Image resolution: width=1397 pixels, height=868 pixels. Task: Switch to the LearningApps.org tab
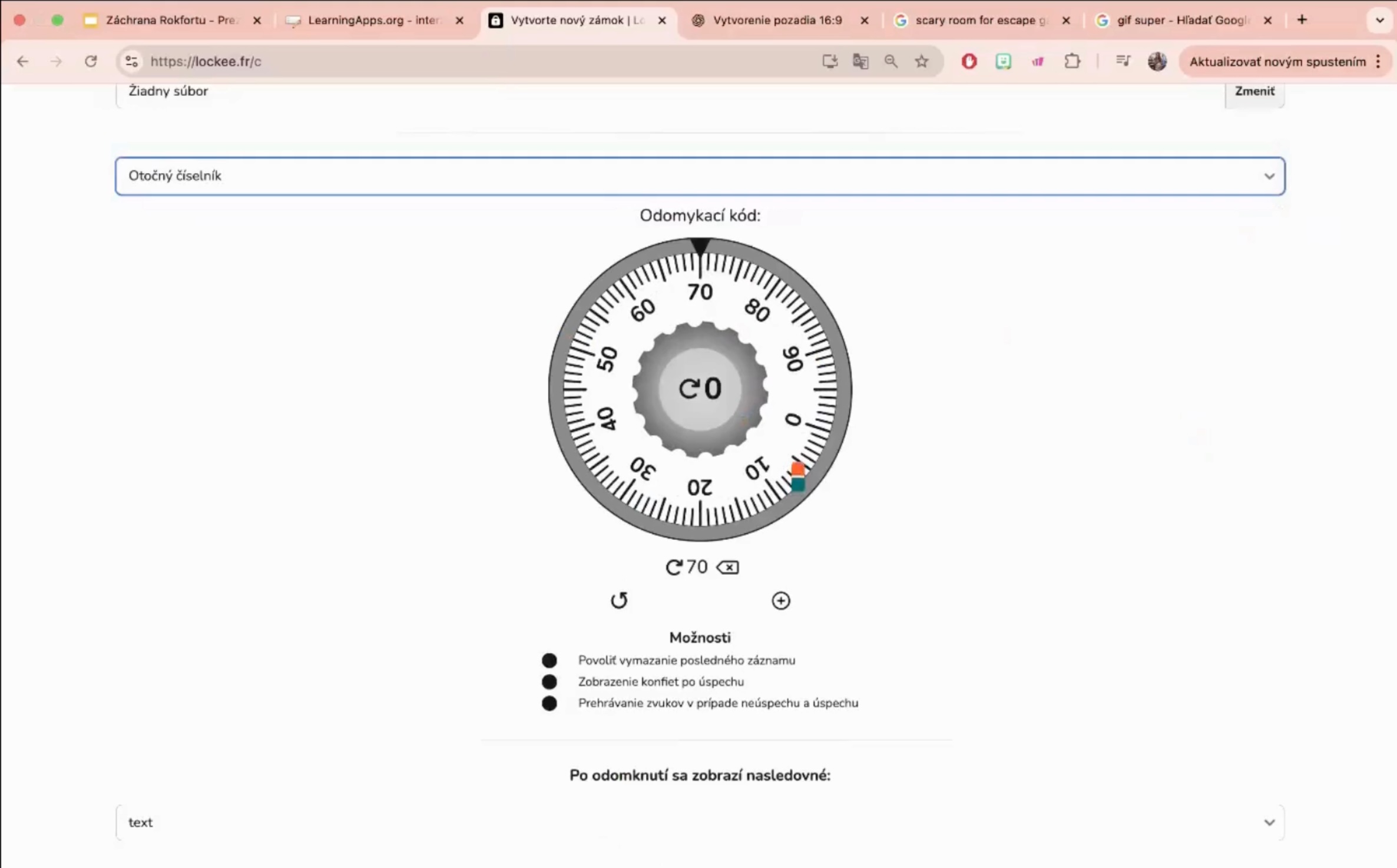click(x=373, y=20)
